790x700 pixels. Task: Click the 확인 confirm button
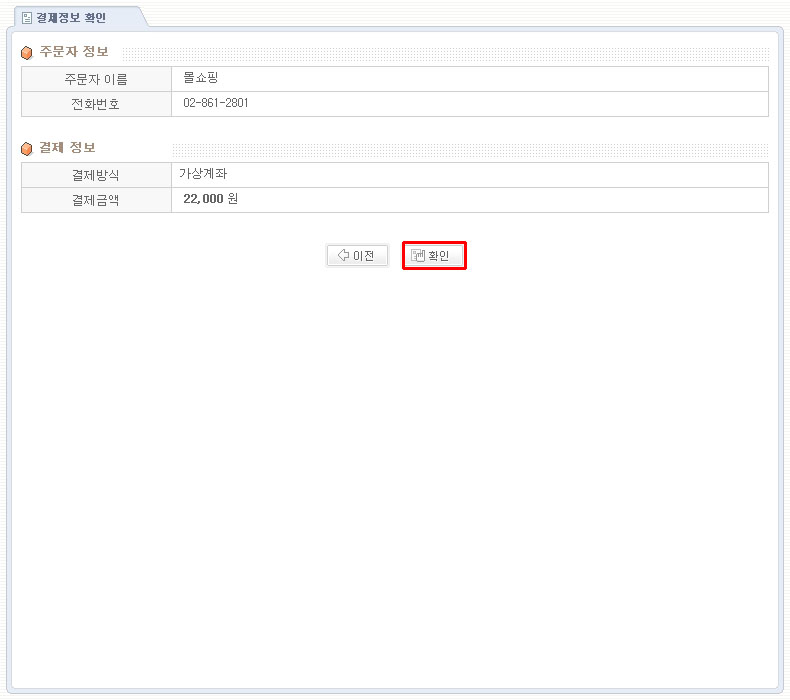coord(434,256)
